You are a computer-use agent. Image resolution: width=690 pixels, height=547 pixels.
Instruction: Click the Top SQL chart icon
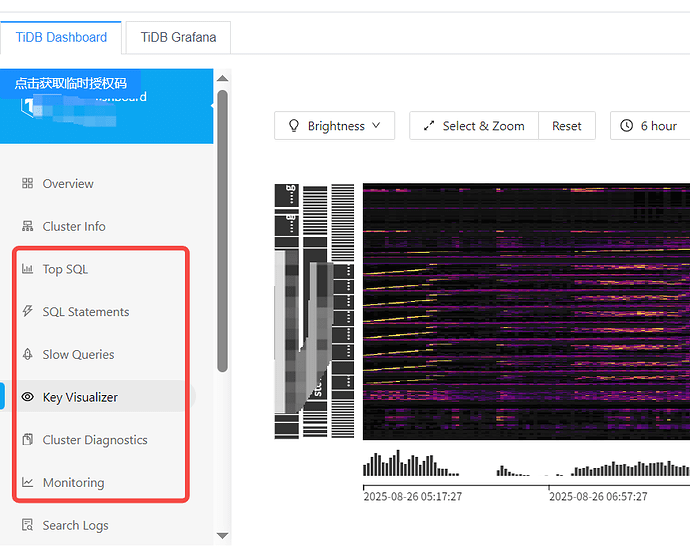(27, 269)
